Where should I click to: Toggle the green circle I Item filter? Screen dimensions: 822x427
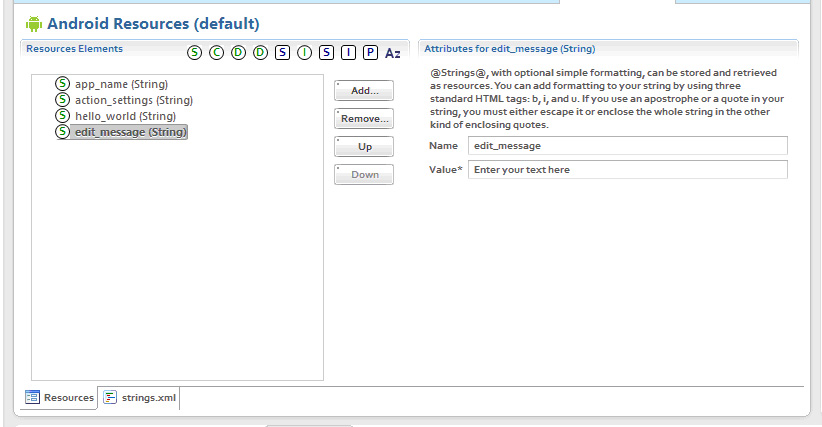(305, 52)
